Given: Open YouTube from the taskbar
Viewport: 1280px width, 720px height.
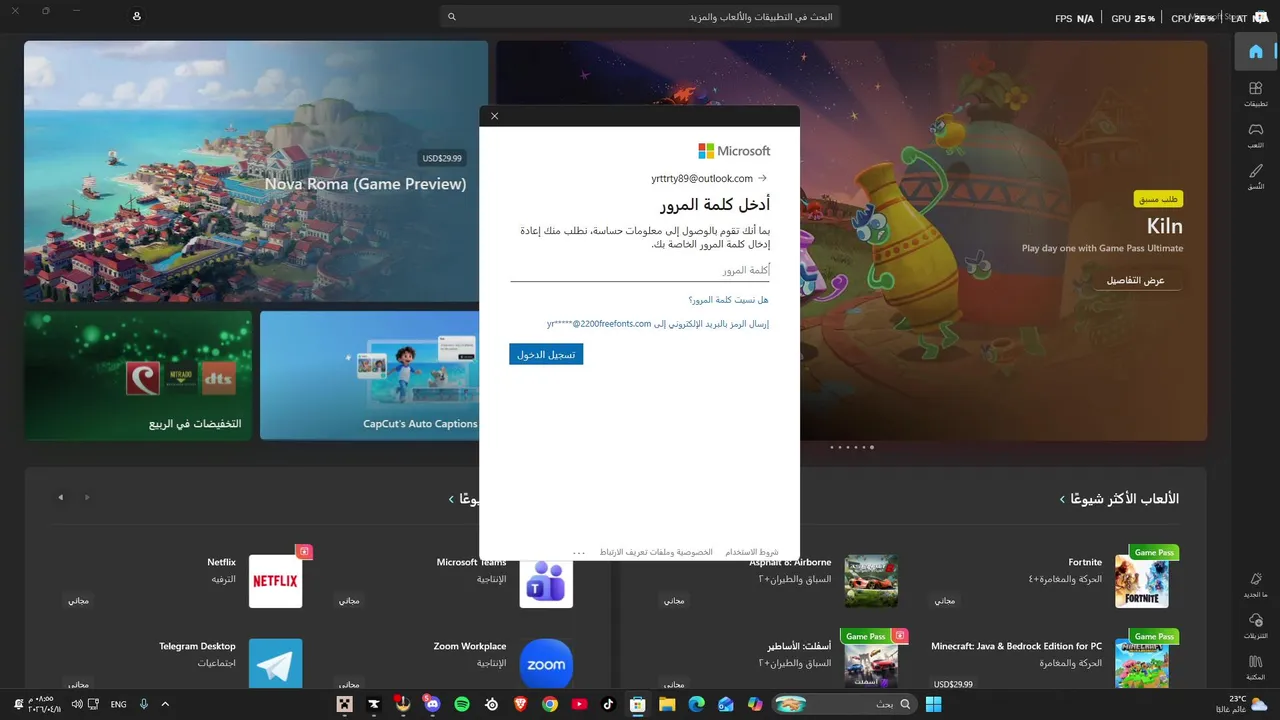Looking at the screenshot, I should [x=579, y=704].
